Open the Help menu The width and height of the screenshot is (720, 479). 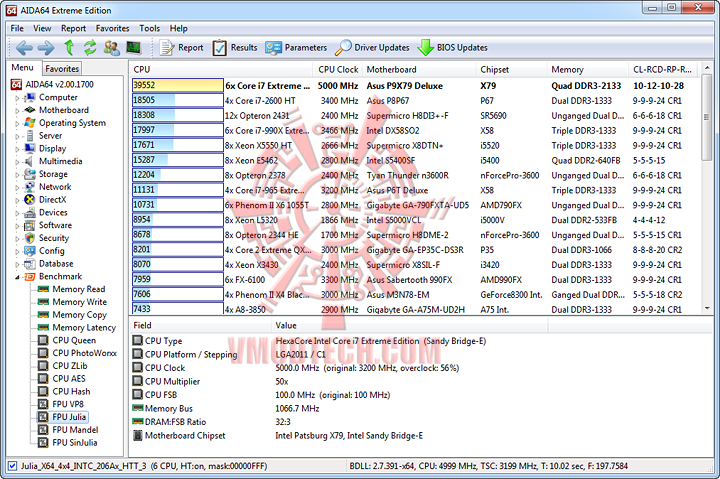(179, 28)
